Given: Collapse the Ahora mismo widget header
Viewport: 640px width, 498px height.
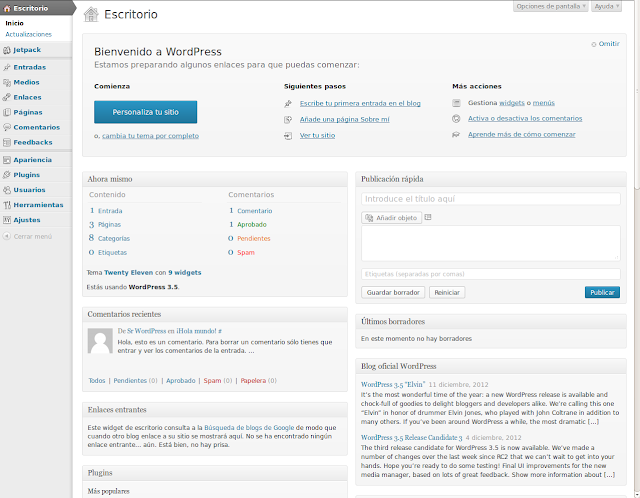Looking at the screenshot, I should click(215, 179).
